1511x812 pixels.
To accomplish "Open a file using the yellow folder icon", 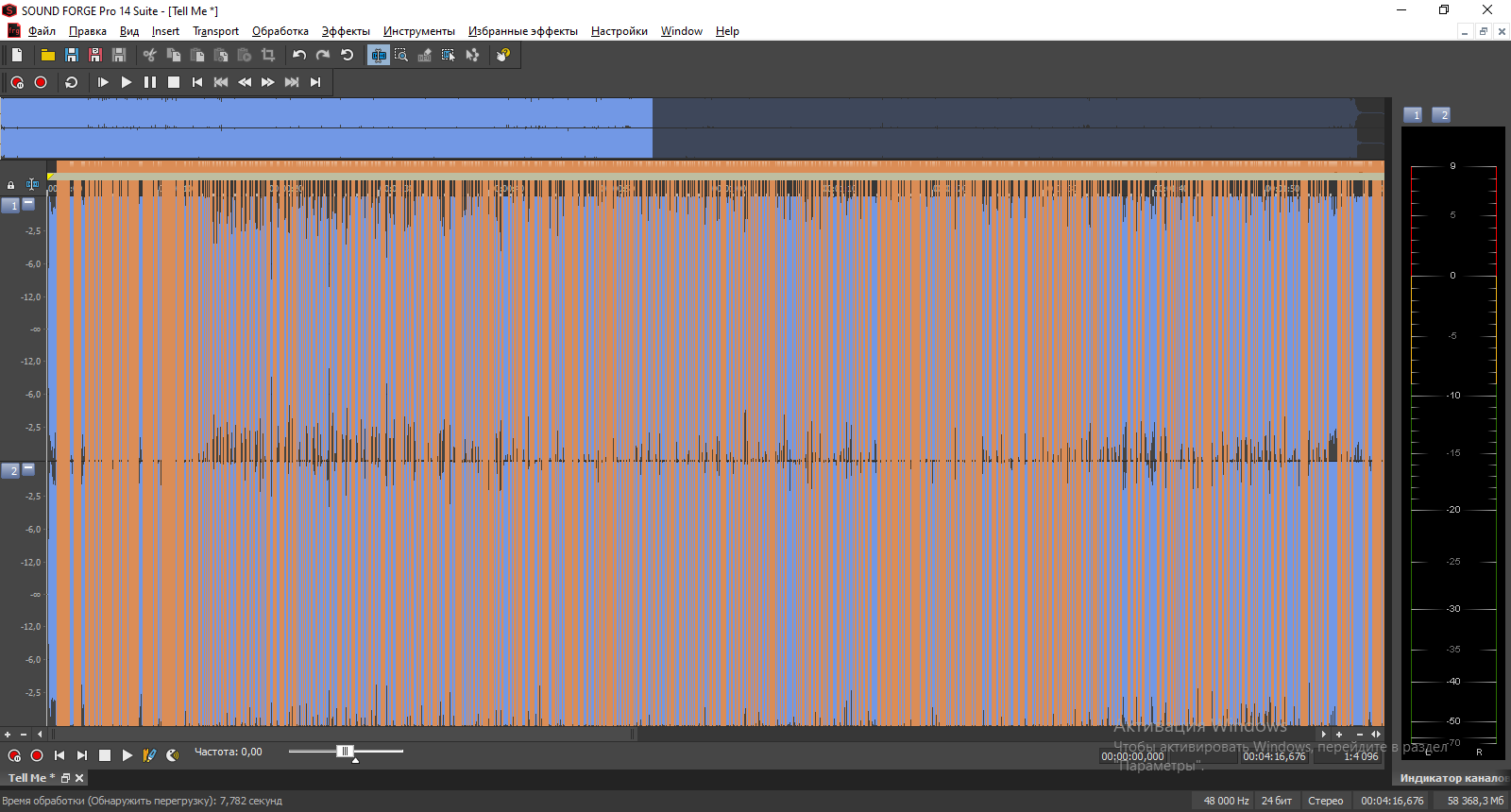I will tap(48, 55).
